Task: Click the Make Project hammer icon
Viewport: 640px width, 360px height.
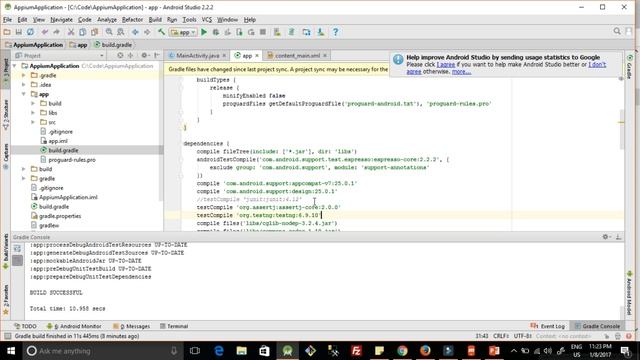Action: click(x=162, y=32)
